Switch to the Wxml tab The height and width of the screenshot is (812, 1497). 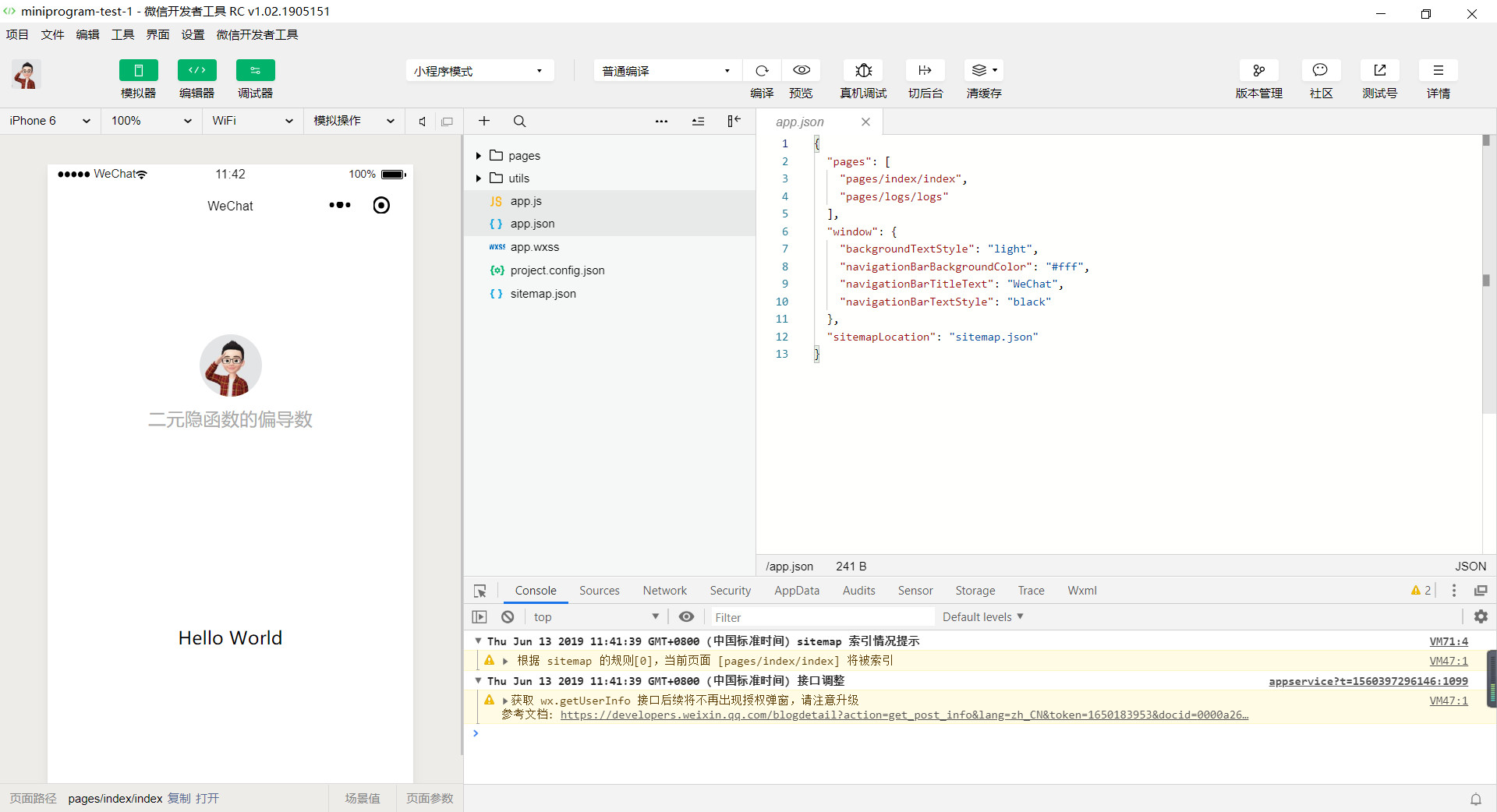(x=1081, y=591)
